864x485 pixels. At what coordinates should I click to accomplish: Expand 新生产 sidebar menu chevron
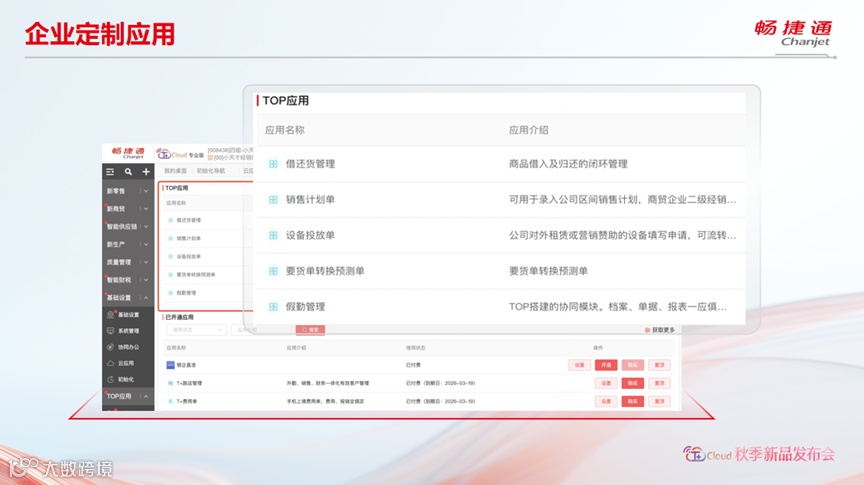pos(146,244)
